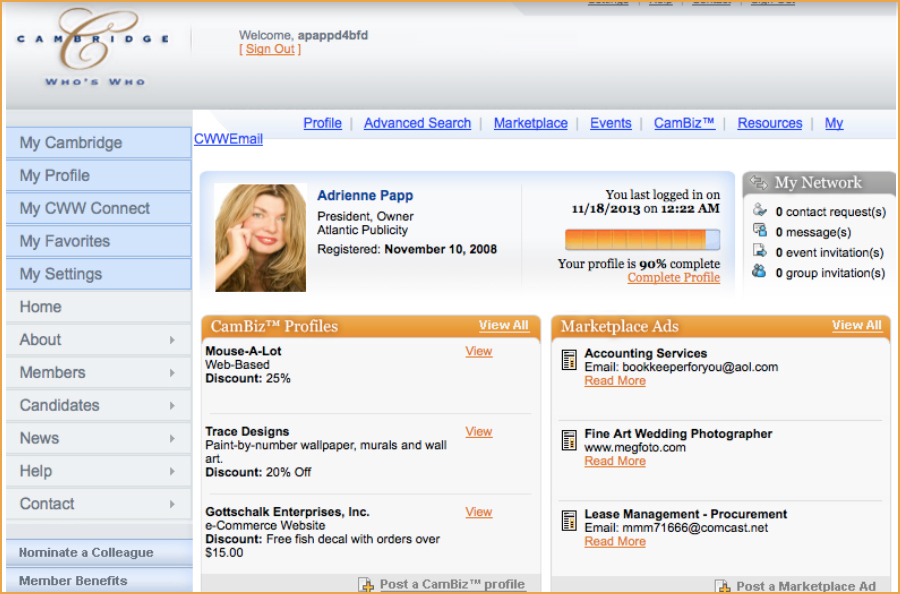Viewport: 900px width, 594px height.
Task: View all Marketplace Ads
Action: (x=857, y=325)
